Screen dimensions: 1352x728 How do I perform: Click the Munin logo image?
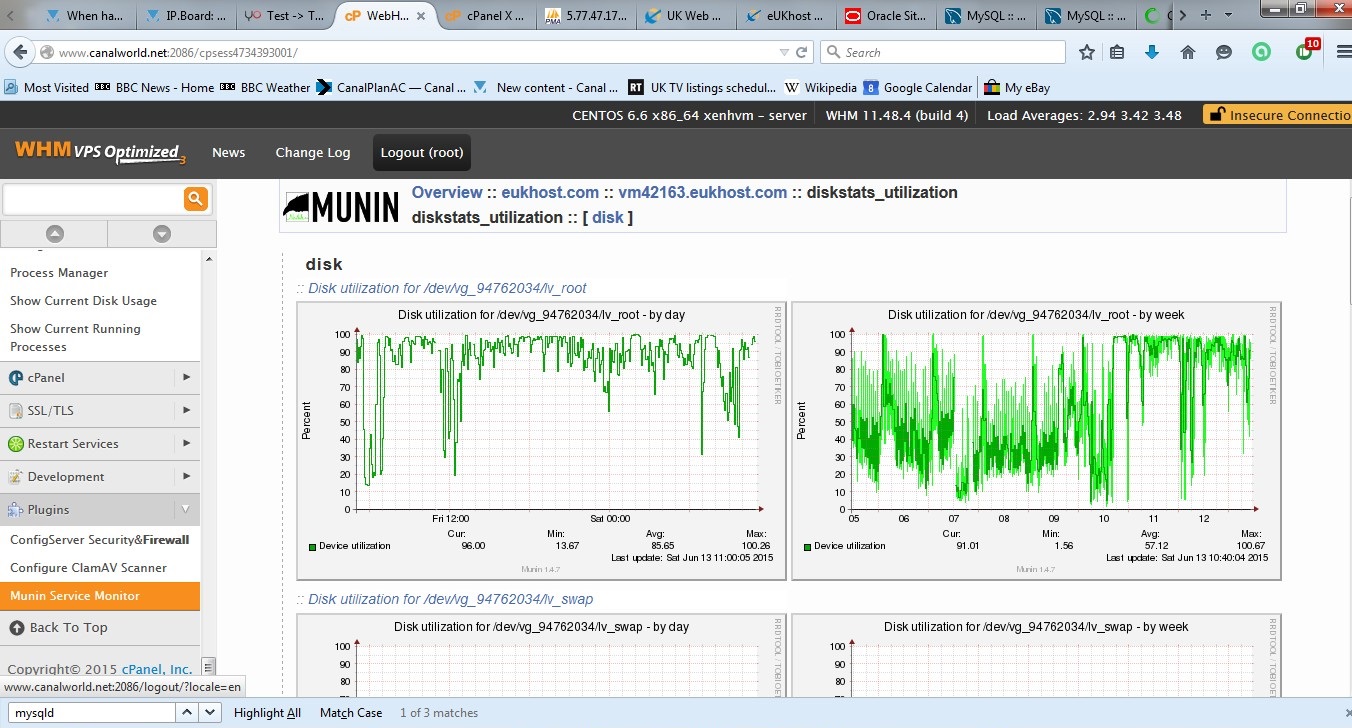pos(341,205)
